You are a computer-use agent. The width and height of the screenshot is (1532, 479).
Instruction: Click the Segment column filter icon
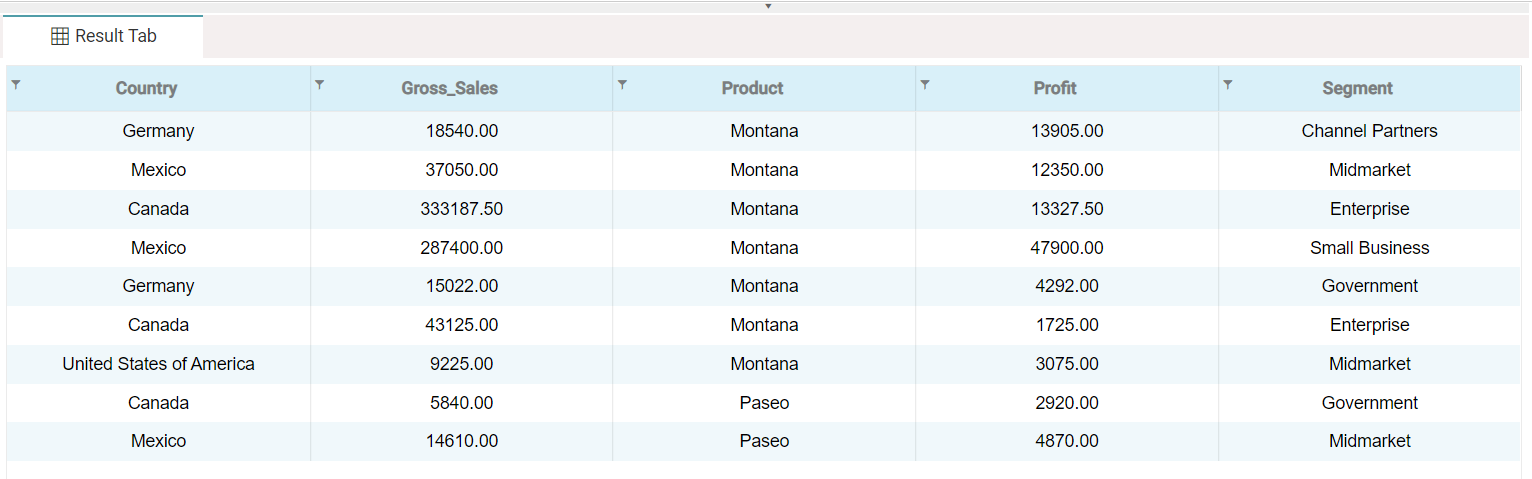1228,85
